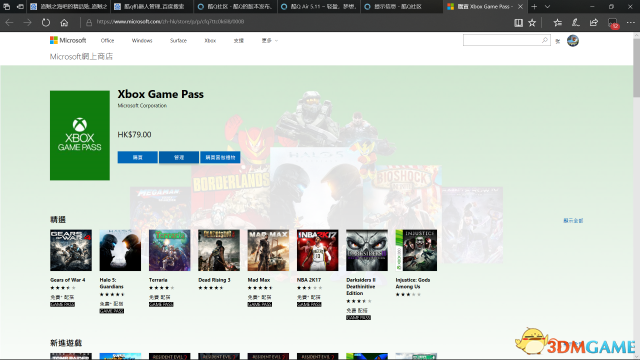Screen dimensions: 640x360
Task: Click the "NBA 2K17" title text
Action: click(309, 280)
